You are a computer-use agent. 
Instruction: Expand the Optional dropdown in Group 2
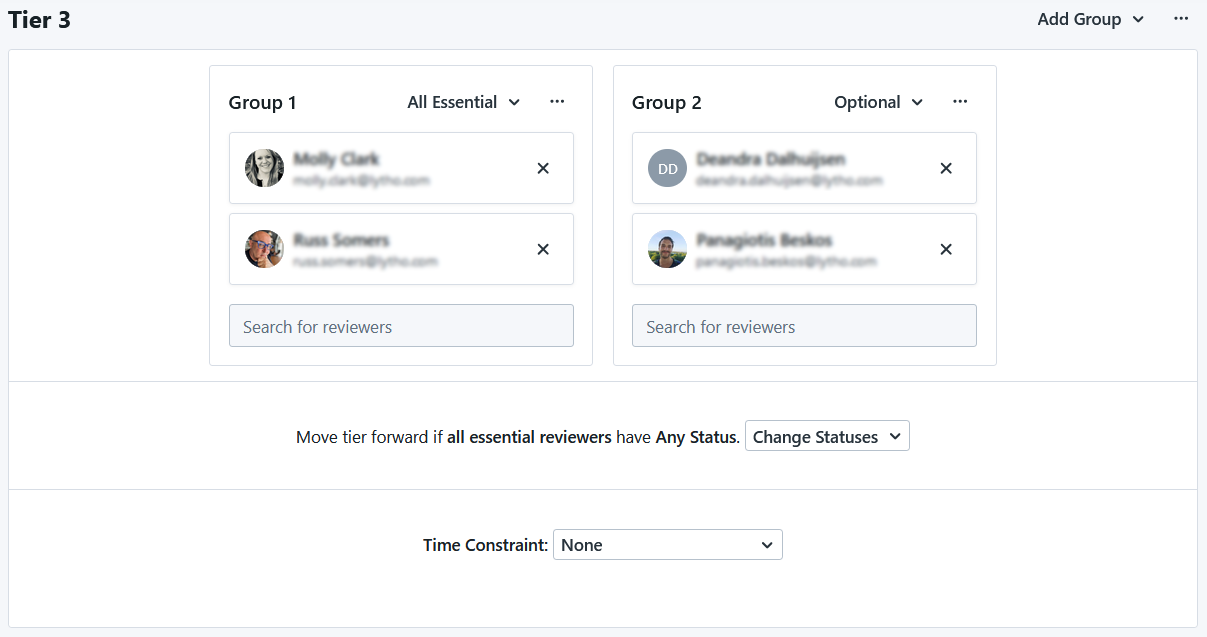click(879, 102)
